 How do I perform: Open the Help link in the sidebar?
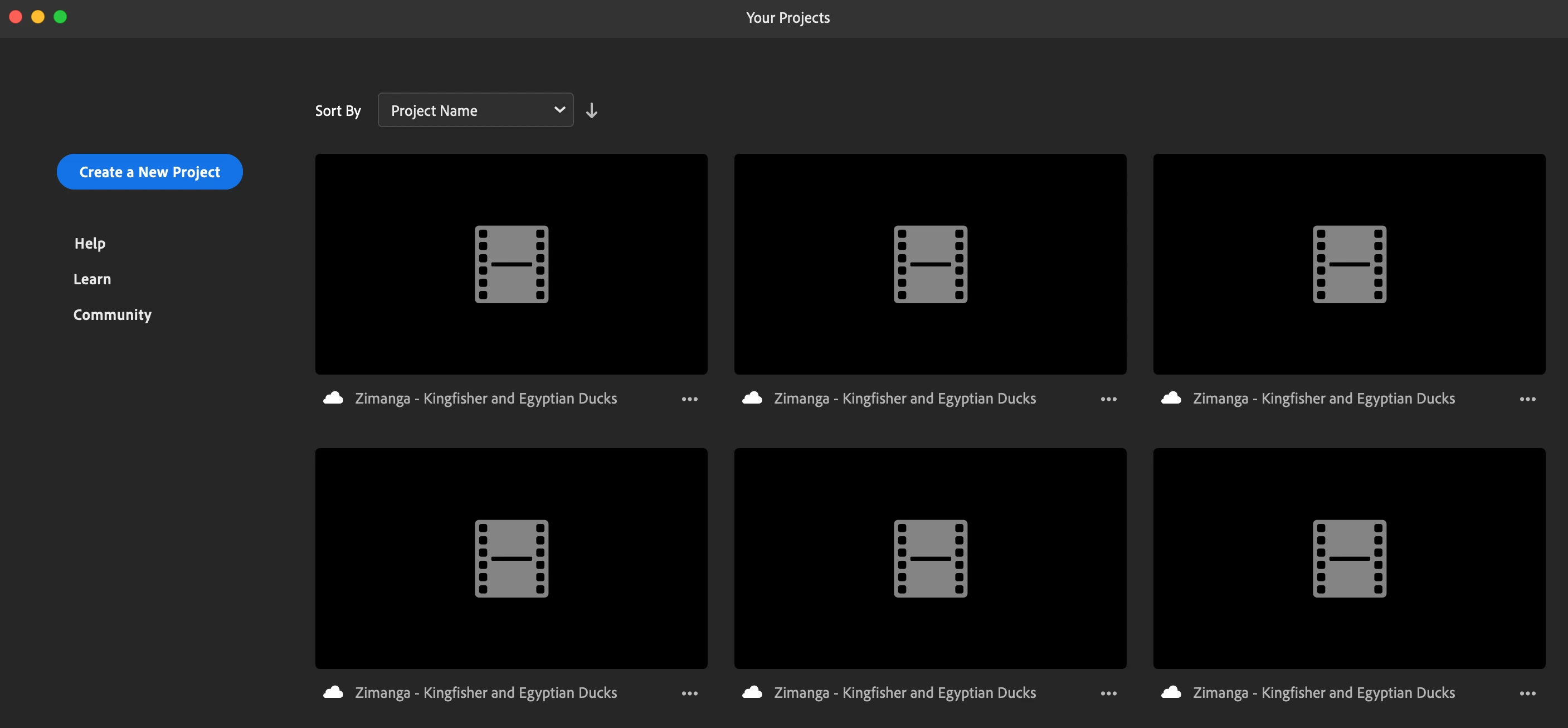click(90, 244)
